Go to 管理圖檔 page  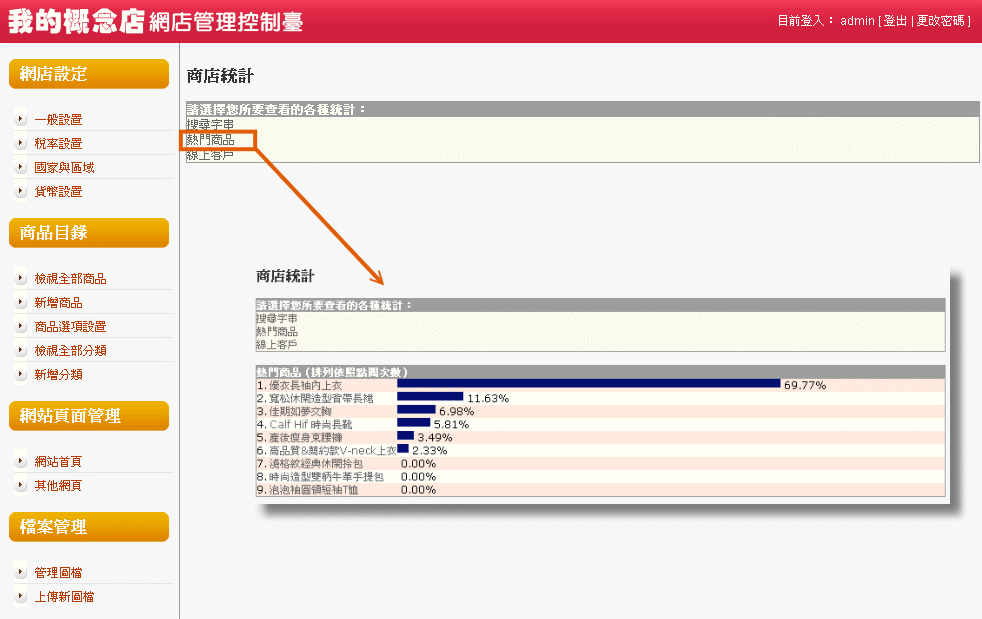point(58,573)
